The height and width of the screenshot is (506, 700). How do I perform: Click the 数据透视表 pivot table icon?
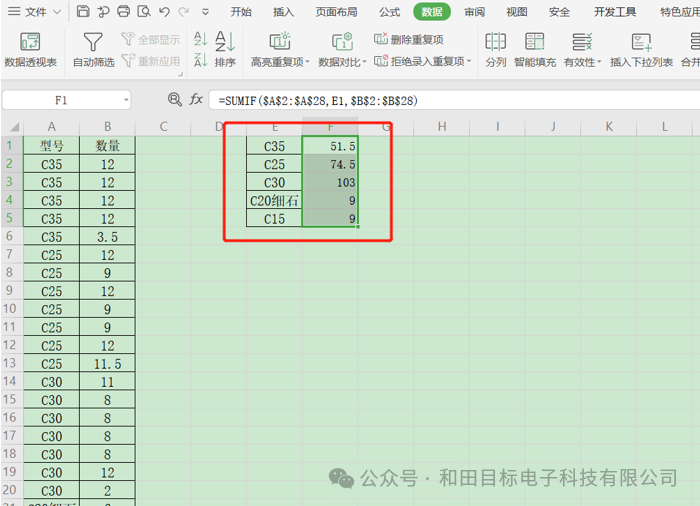[x=30, y=50]
